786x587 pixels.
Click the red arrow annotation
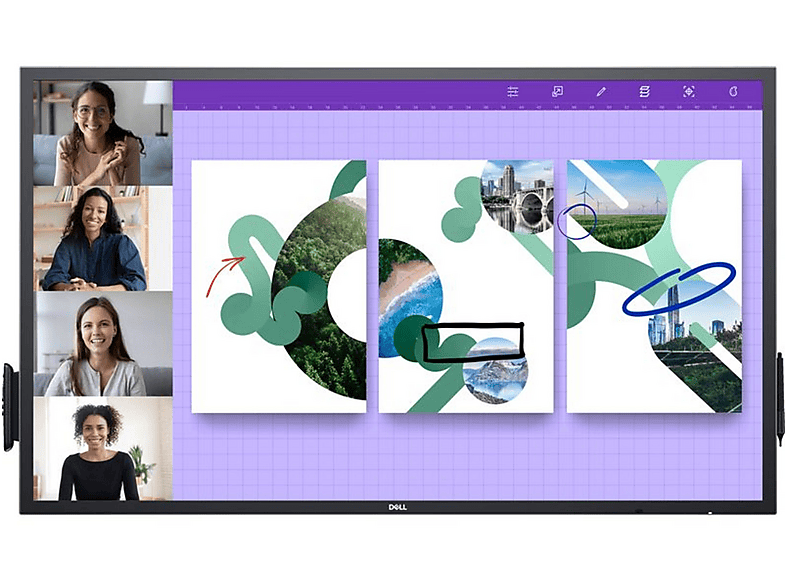click(225, 276)
